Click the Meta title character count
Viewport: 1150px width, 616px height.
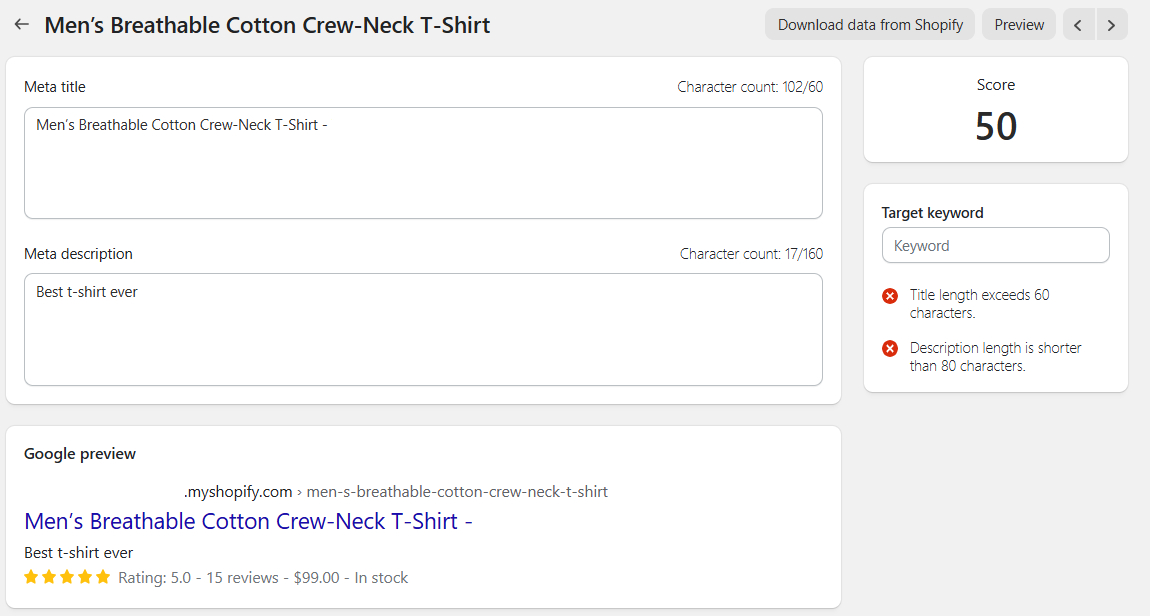click(x=750, y=87)
